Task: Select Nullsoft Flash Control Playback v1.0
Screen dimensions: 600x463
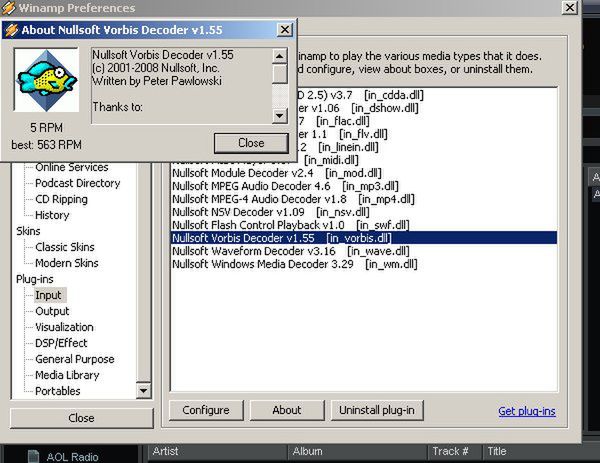Action: click(364, 225)
